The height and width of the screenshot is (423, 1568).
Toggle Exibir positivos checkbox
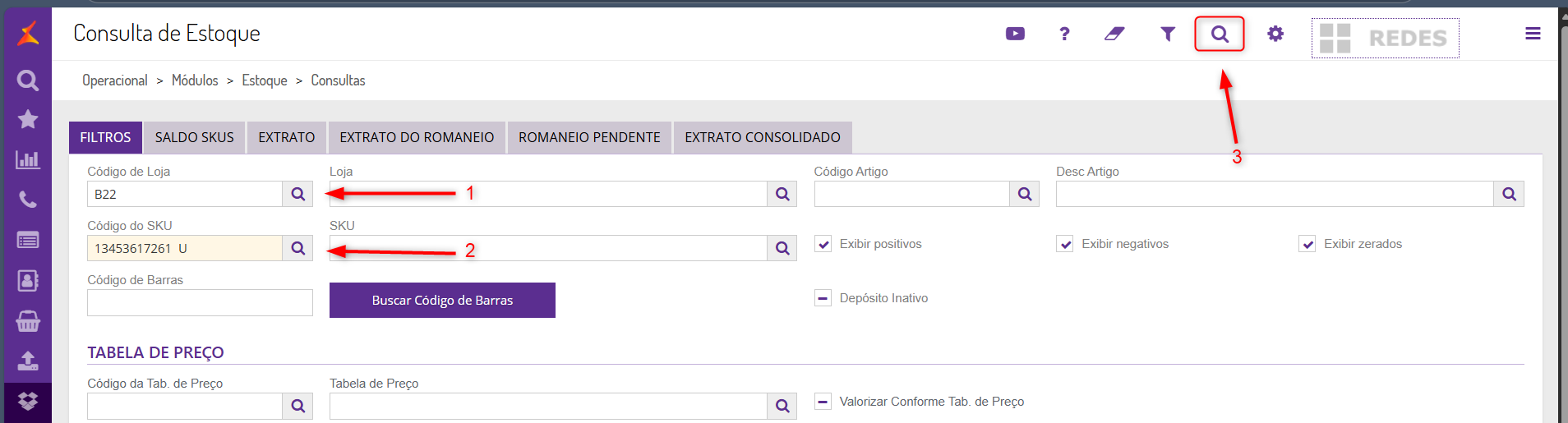coord(823,244)
